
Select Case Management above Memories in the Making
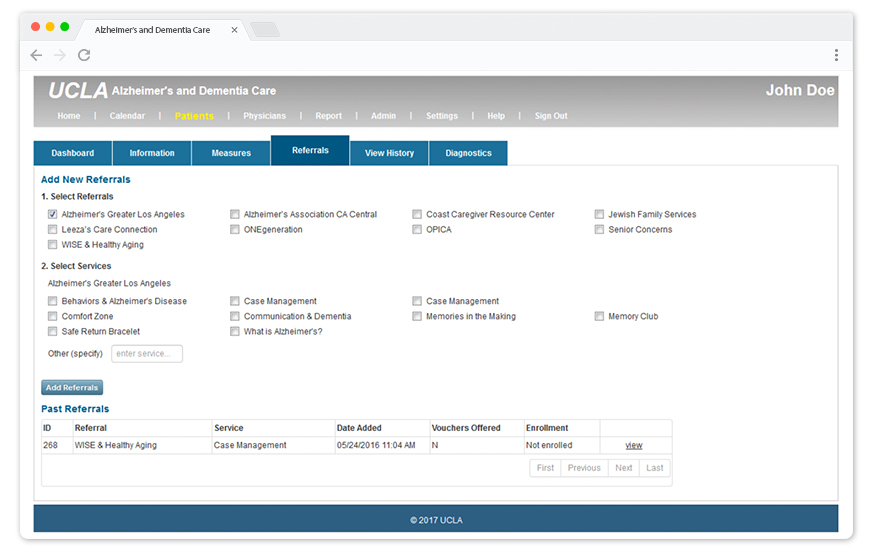tap(417, 301)
